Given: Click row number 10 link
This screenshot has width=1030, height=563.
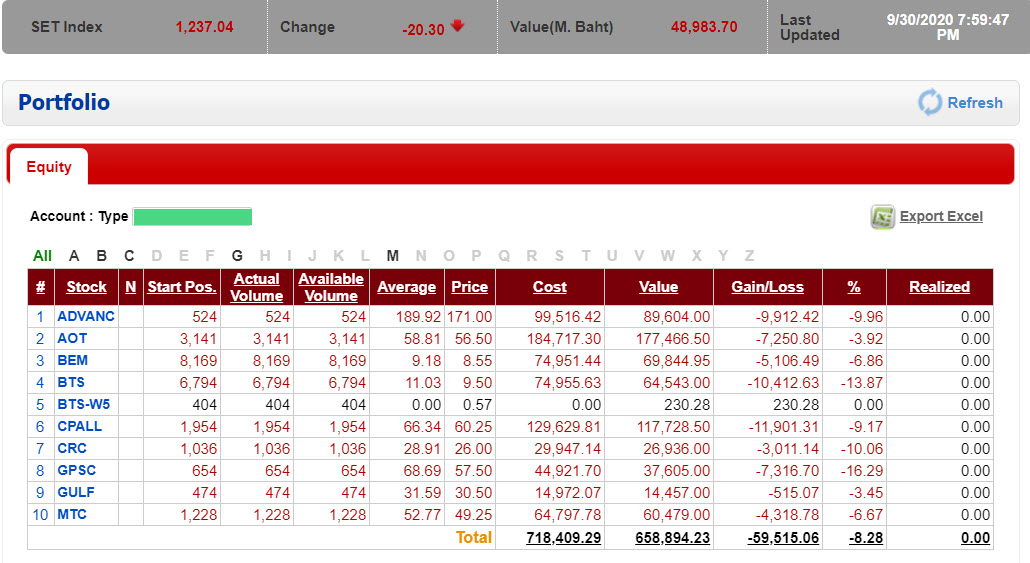Looking at the screenshot, I should coord(40,515).
